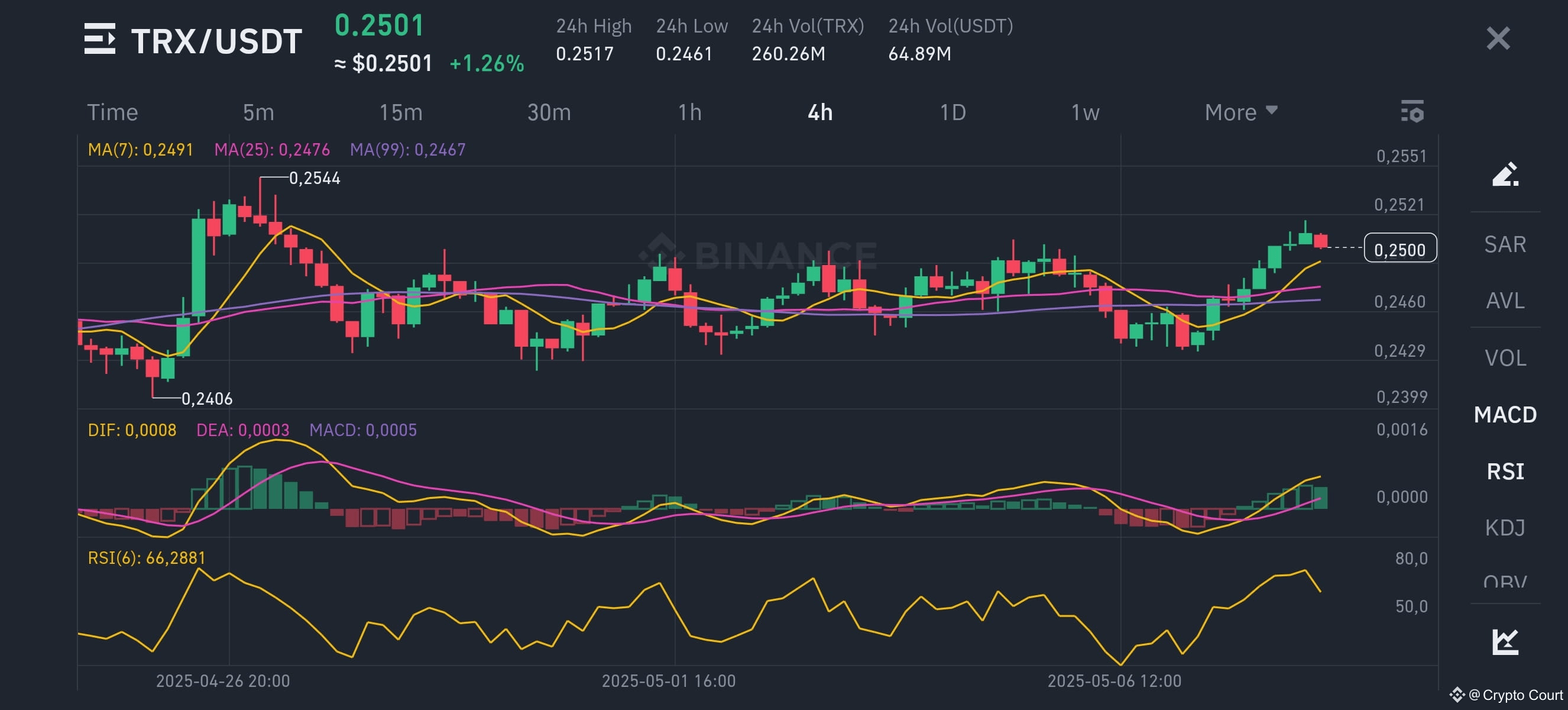1568x710 pixels.
Task: Close the full-screen chart
Action: 1498,38
